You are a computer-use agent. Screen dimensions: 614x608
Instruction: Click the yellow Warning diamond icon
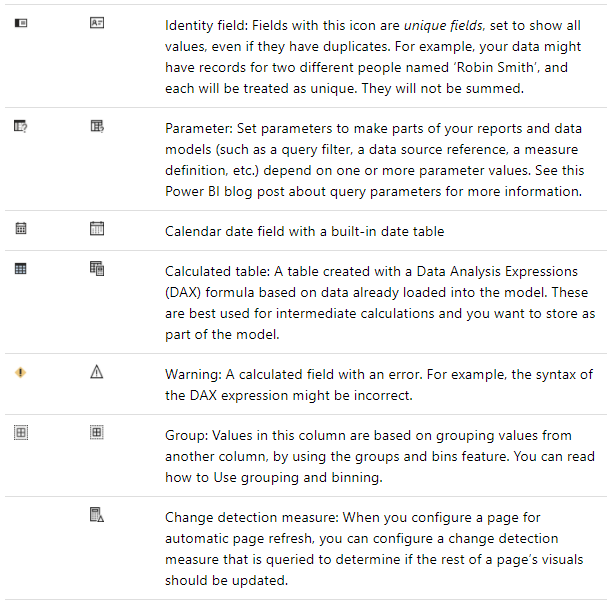(20, 372)
